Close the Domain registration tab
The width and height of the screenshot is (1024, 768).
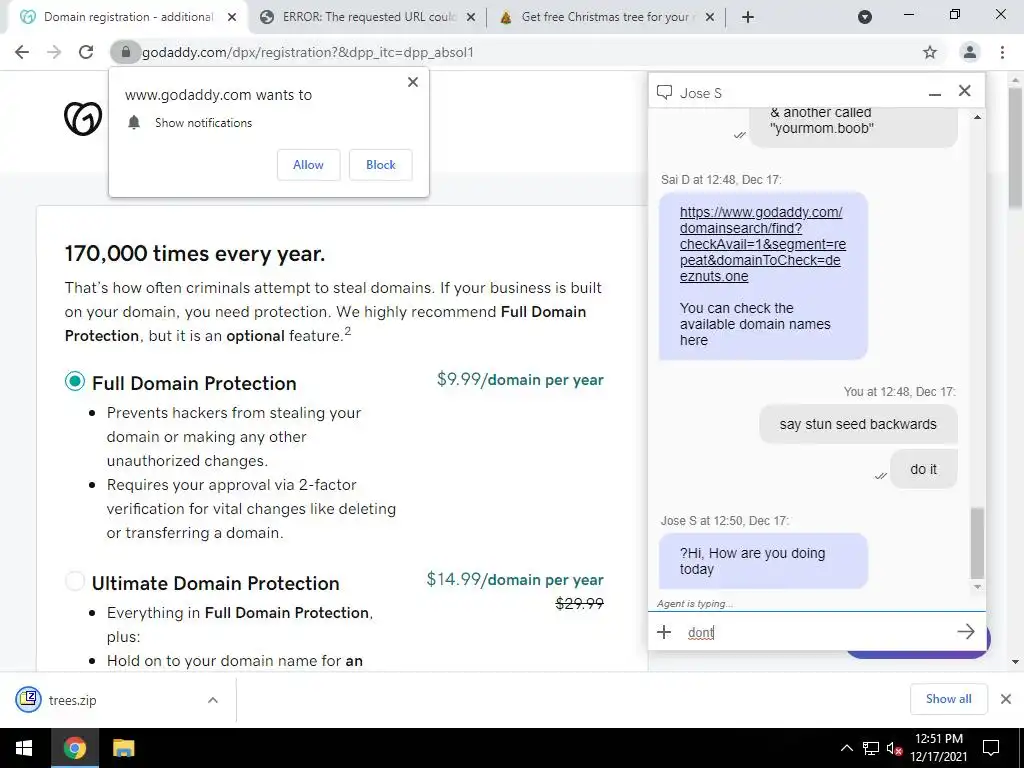[x=232, y=18]
